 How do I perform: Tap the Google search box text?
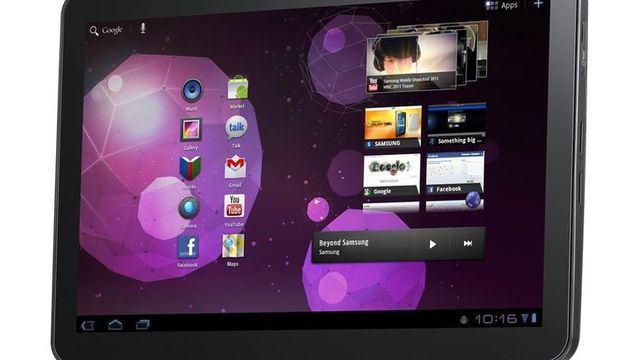[112, 30]
